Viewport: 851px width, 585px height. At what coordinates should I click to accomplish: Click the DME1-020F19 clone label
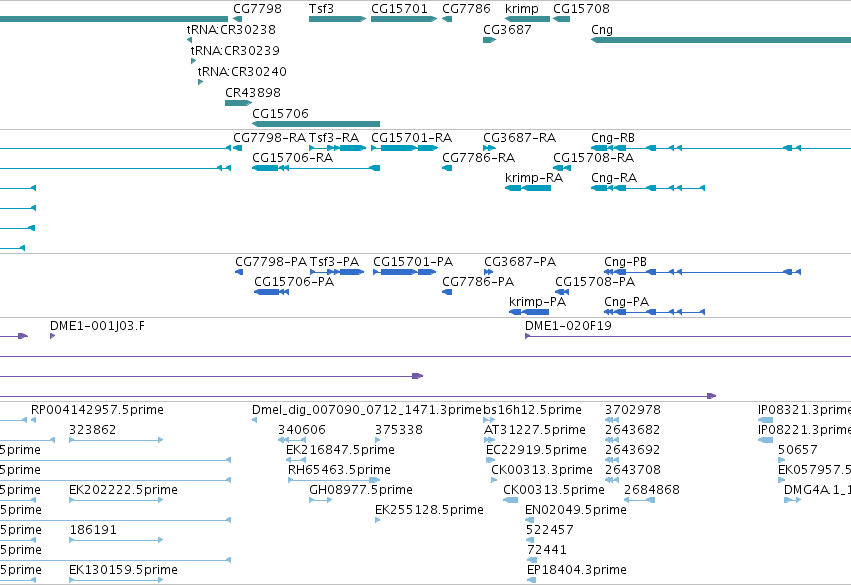(x=568, y=326)
